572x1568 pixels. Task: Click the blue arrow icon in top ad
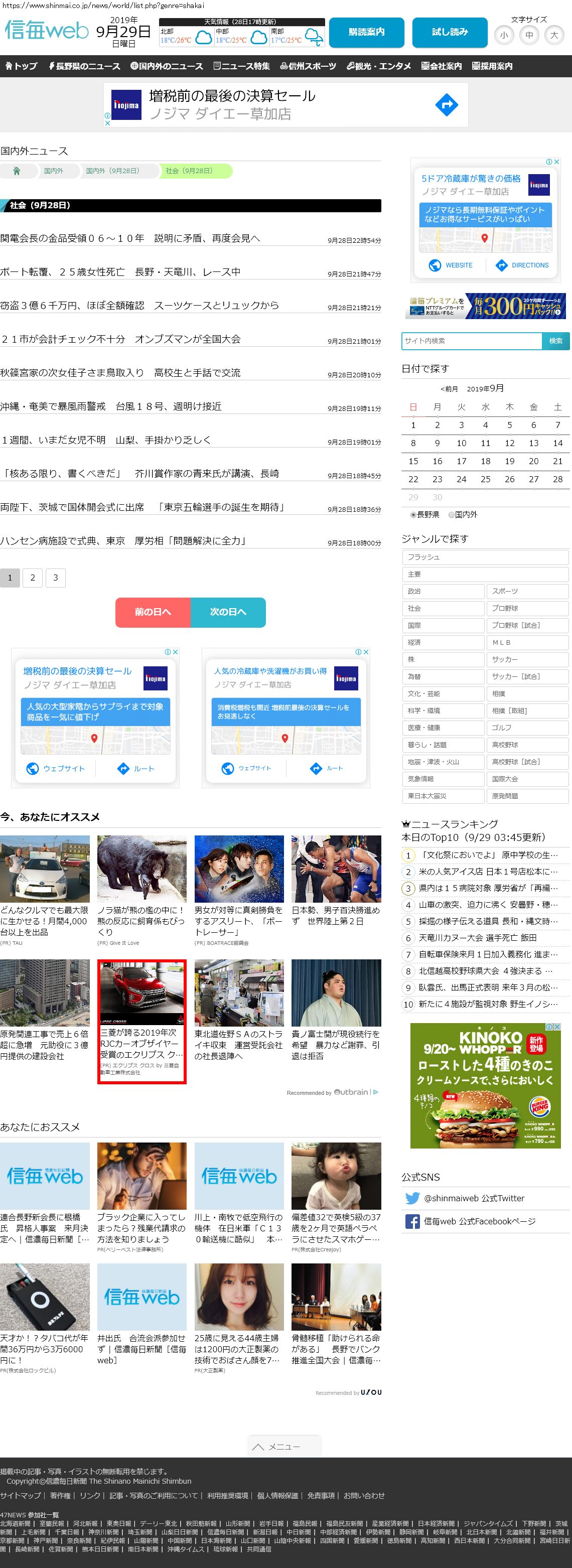[x=446, y=105]
